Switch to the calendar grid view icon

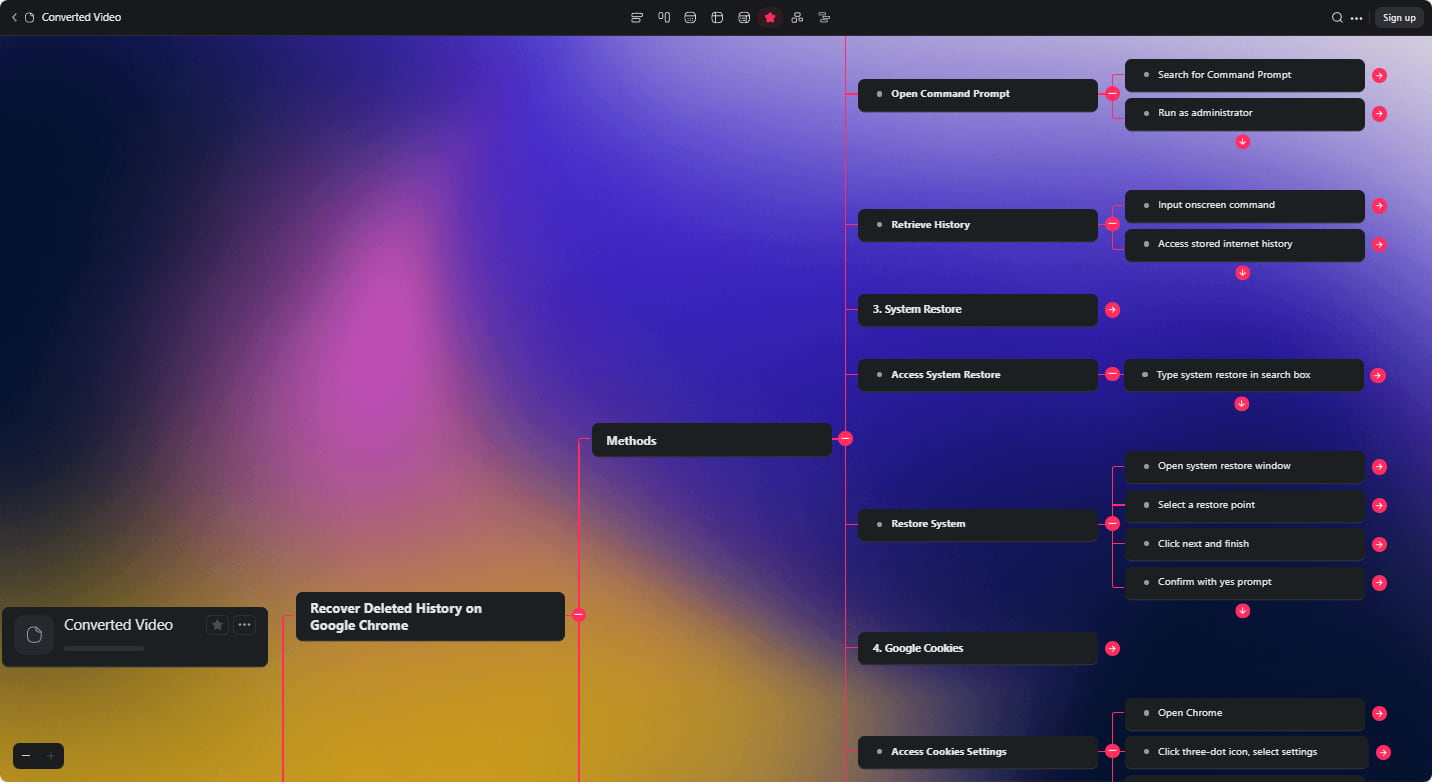[690, 17]
